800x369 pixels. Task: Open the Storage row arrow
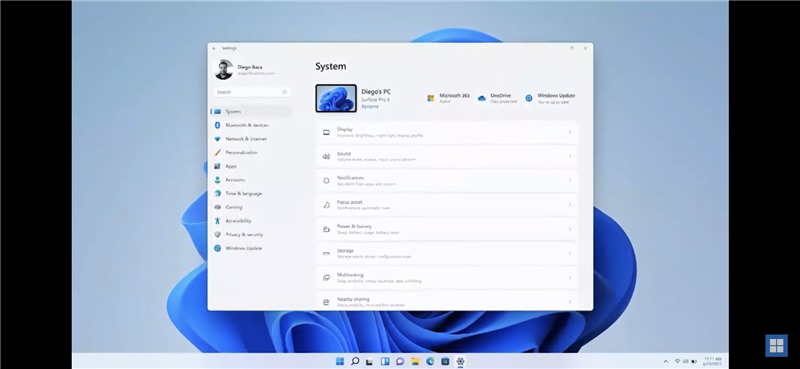(x=569, y=254)
